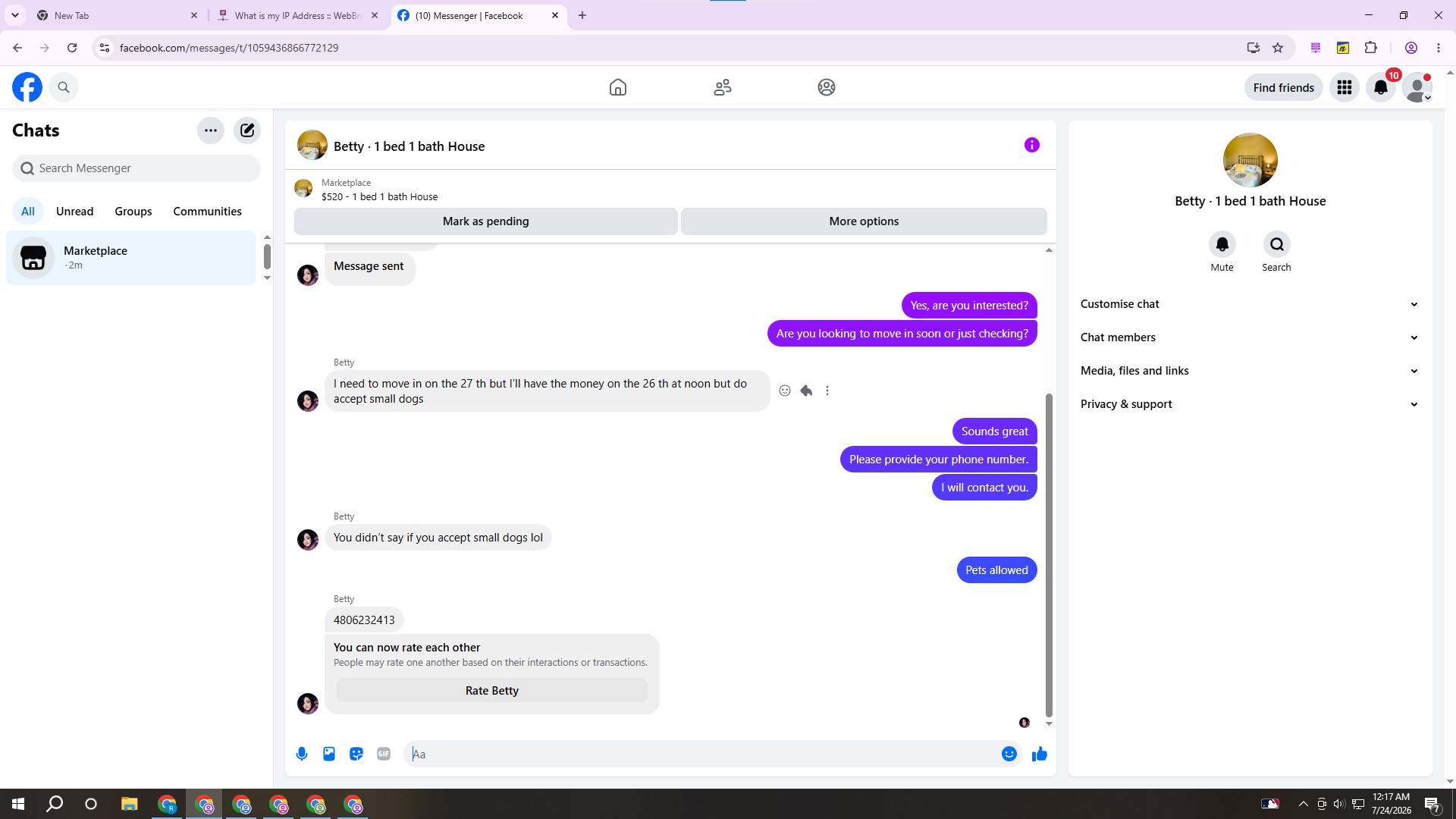
Task: Focus the Search Messenger field
Action: [136, 168]
